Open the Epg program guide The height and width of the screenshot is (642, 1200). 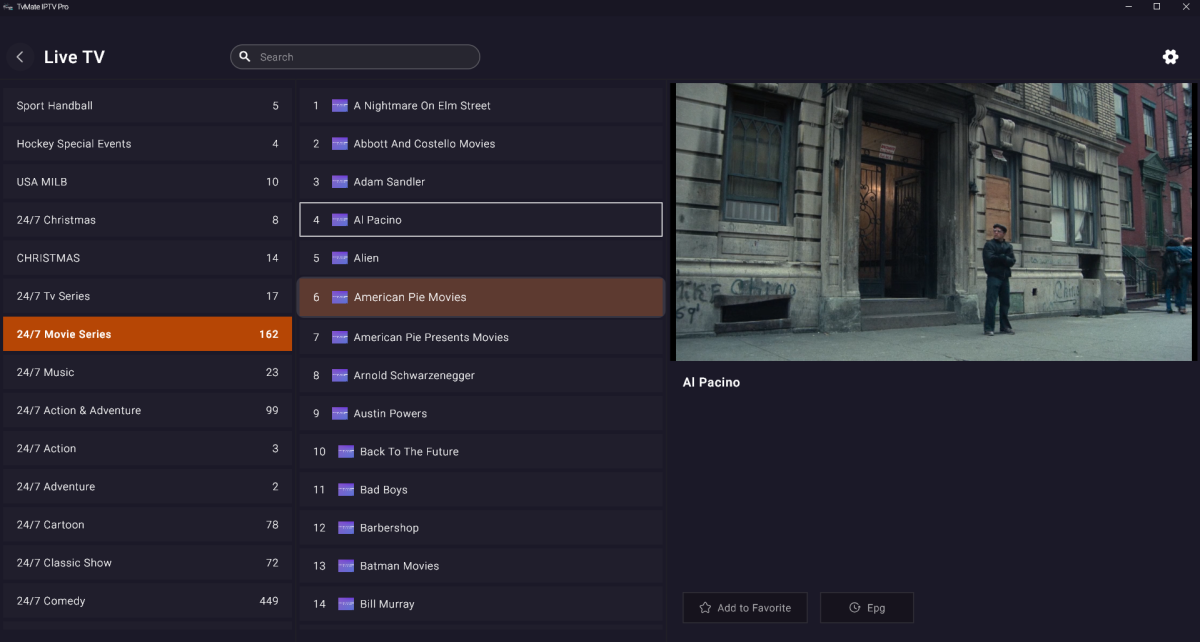point(867,608)
